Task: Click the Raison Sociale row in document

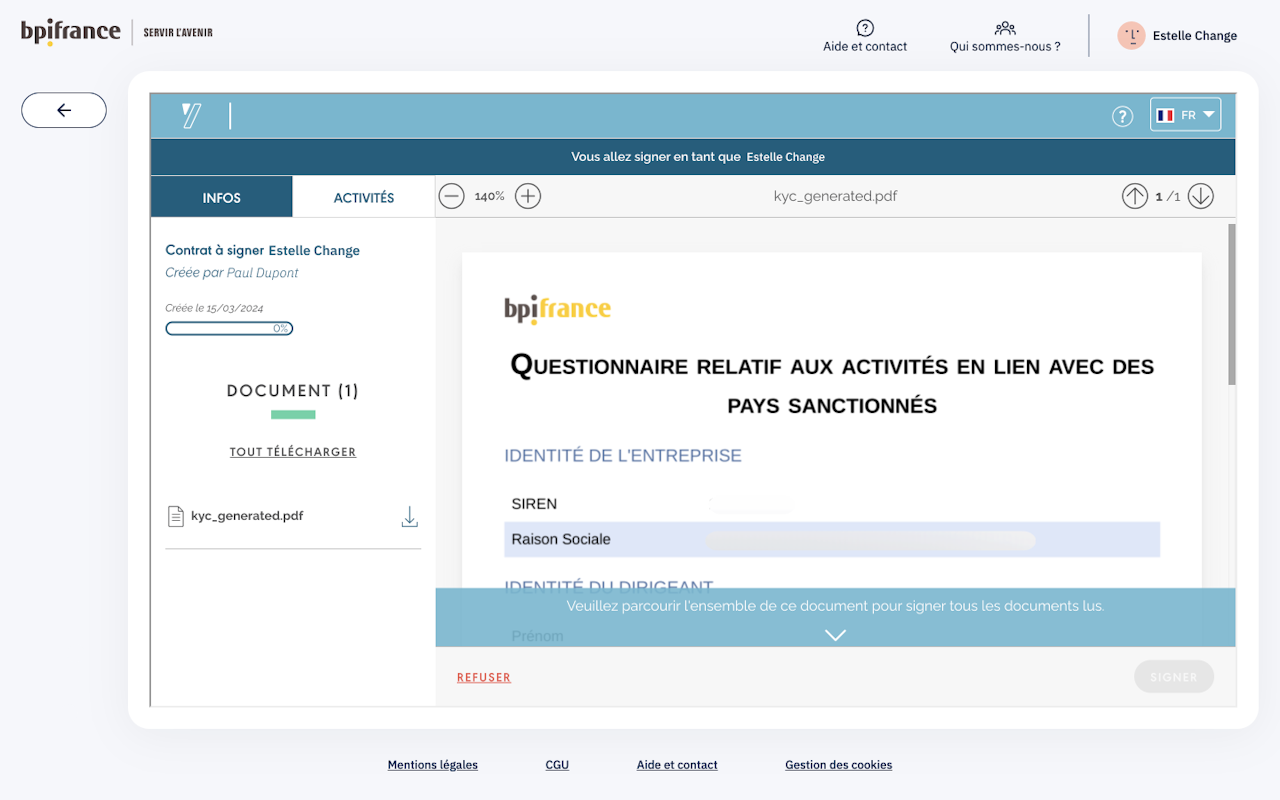Action: click(x=832, y=539)
